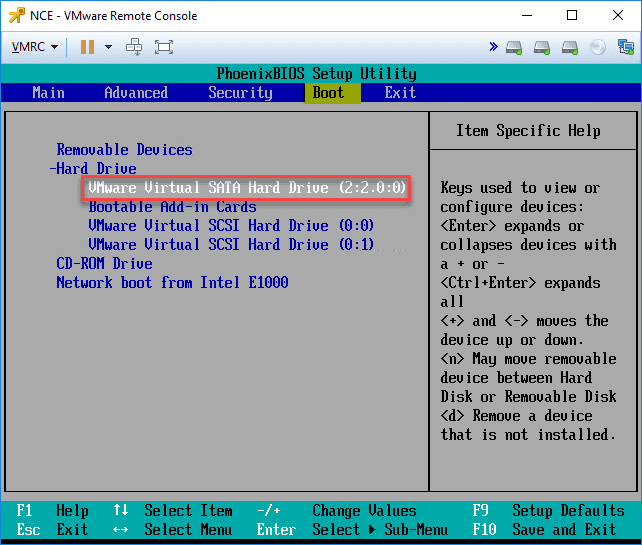Switch to the Security BIOS tab
Screen dimensions: 642x545
tap(240, 93)
